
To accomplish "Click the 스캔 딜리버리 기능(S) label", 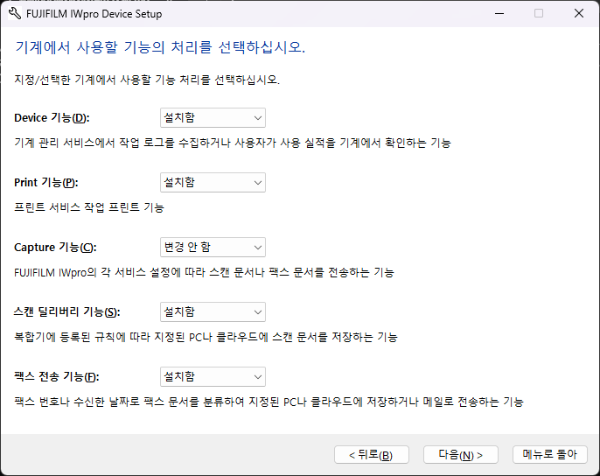I will [x=67, y=312].
